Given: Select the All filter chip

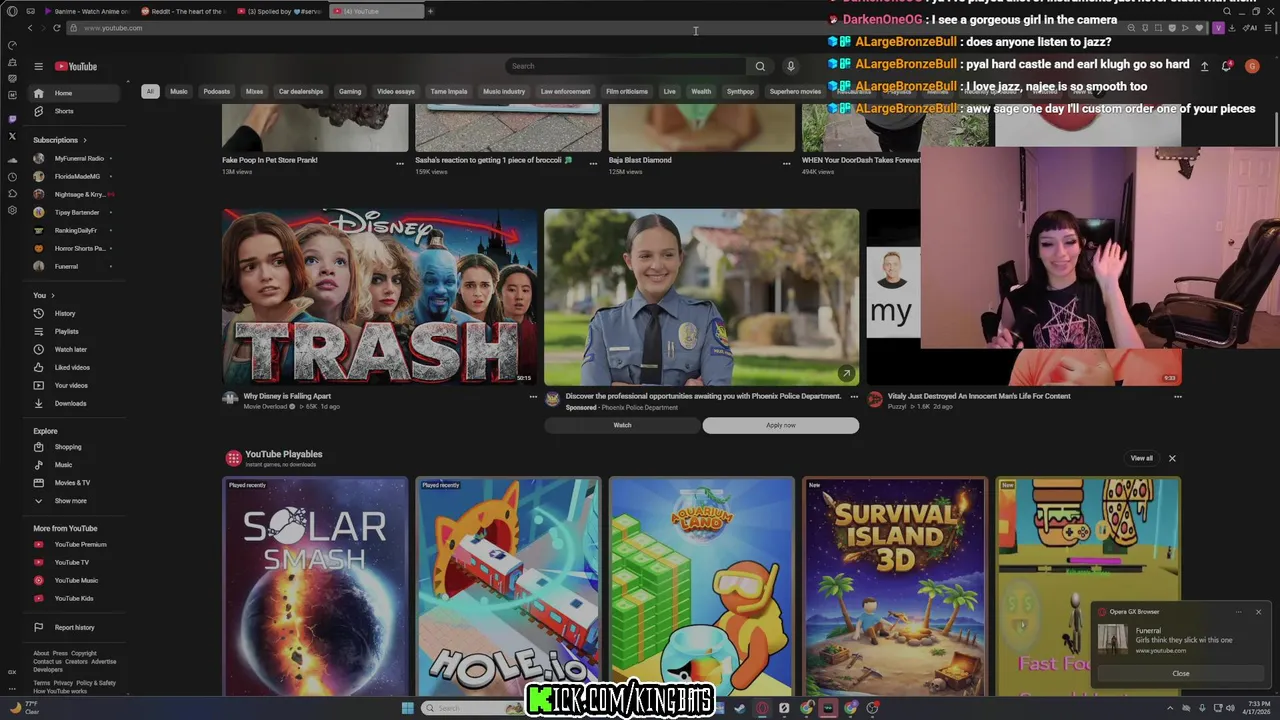Looking at the screenshot, I should coord(150,91).
